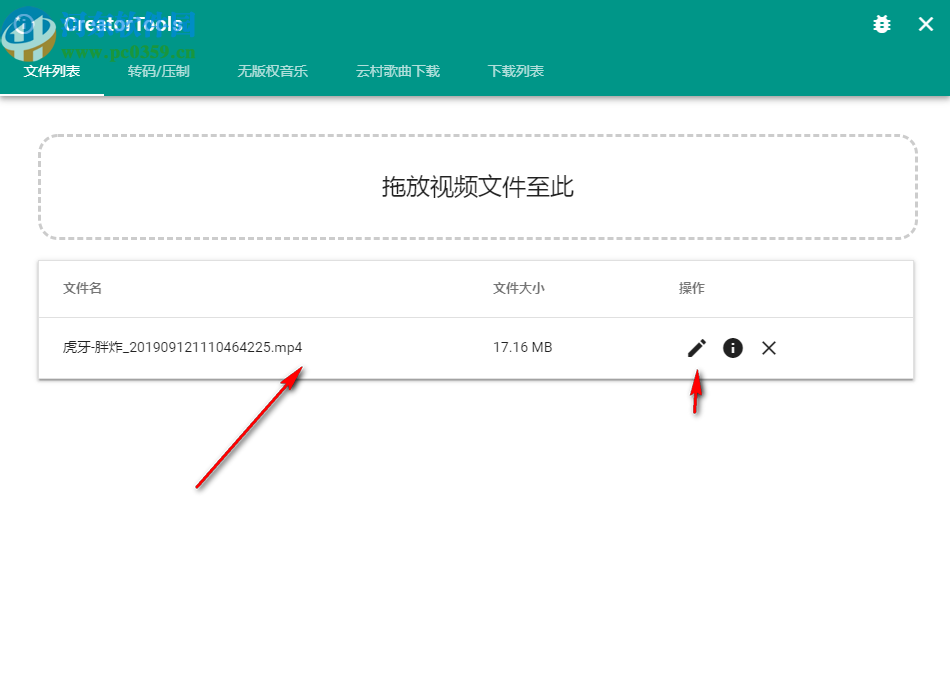Select the 文件列表 tab

pyautogui.click(x=52, y=71)
